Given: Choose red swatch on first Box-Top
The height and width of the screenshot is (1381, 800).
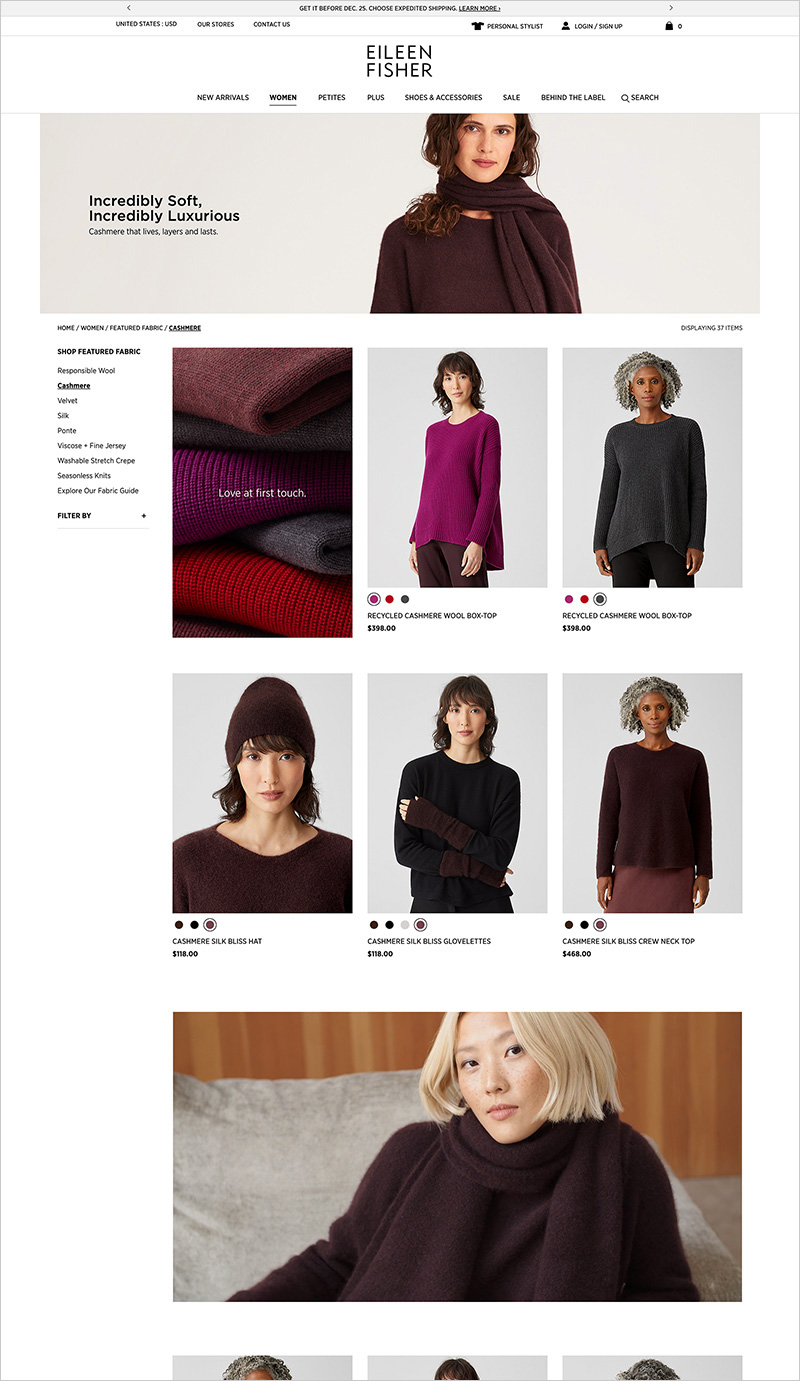Looking at the screenshot, I should 389,599.
